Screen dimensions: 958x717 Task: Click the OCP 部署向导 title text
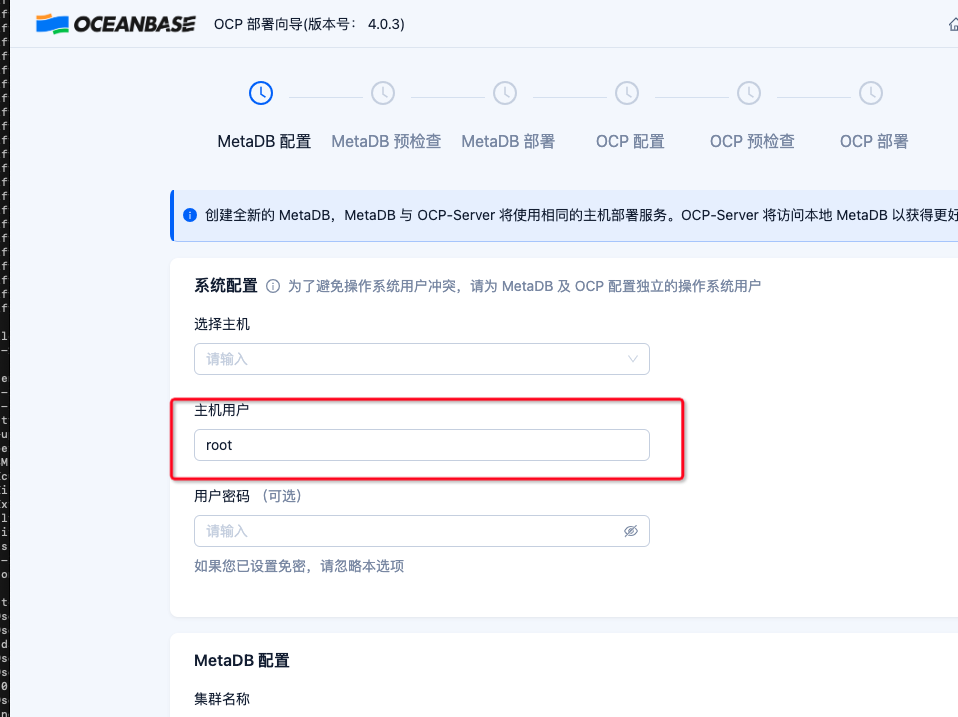pyautogui.click(x=309, y=24)
